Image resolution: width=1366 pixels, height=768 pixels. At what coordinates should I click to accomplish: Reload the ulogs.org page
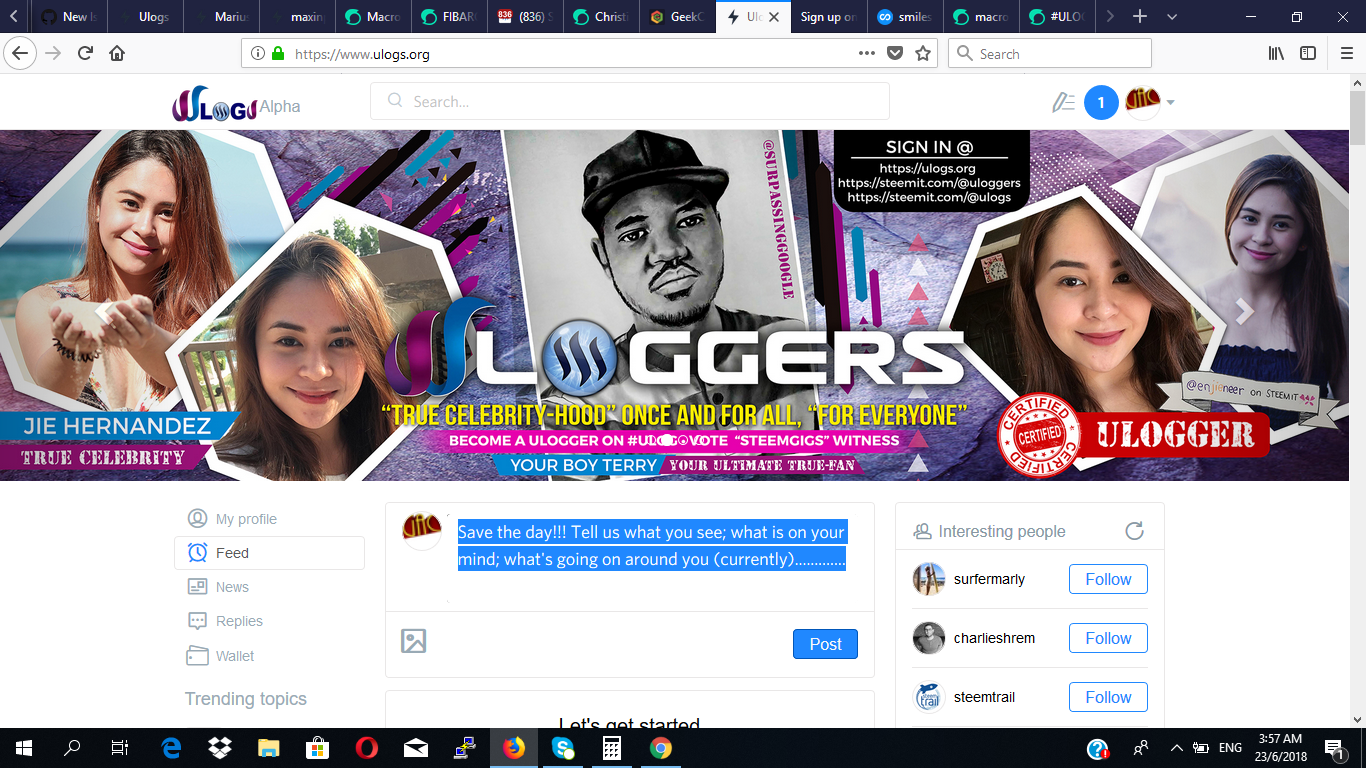[86, 54]
